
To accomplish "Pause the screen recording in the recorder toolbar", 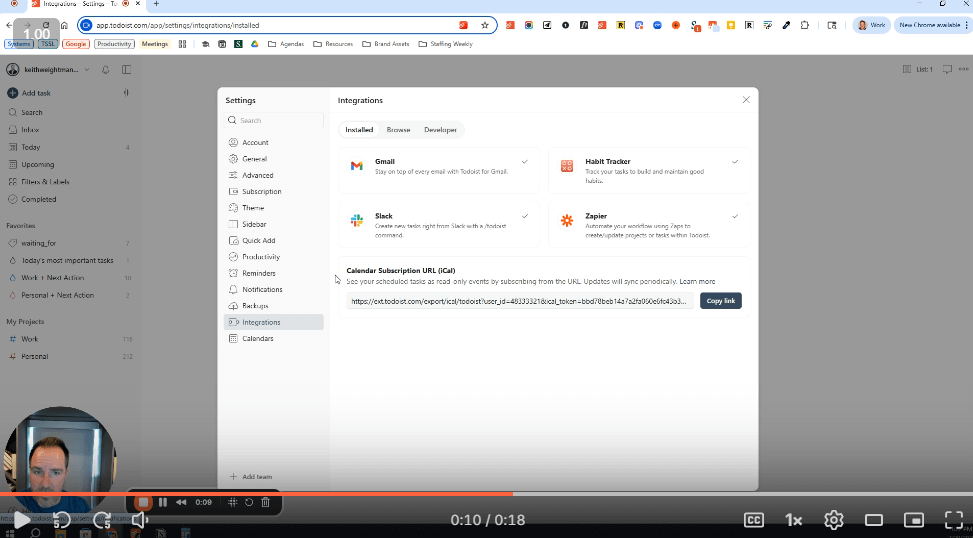I will coord(163,502).
